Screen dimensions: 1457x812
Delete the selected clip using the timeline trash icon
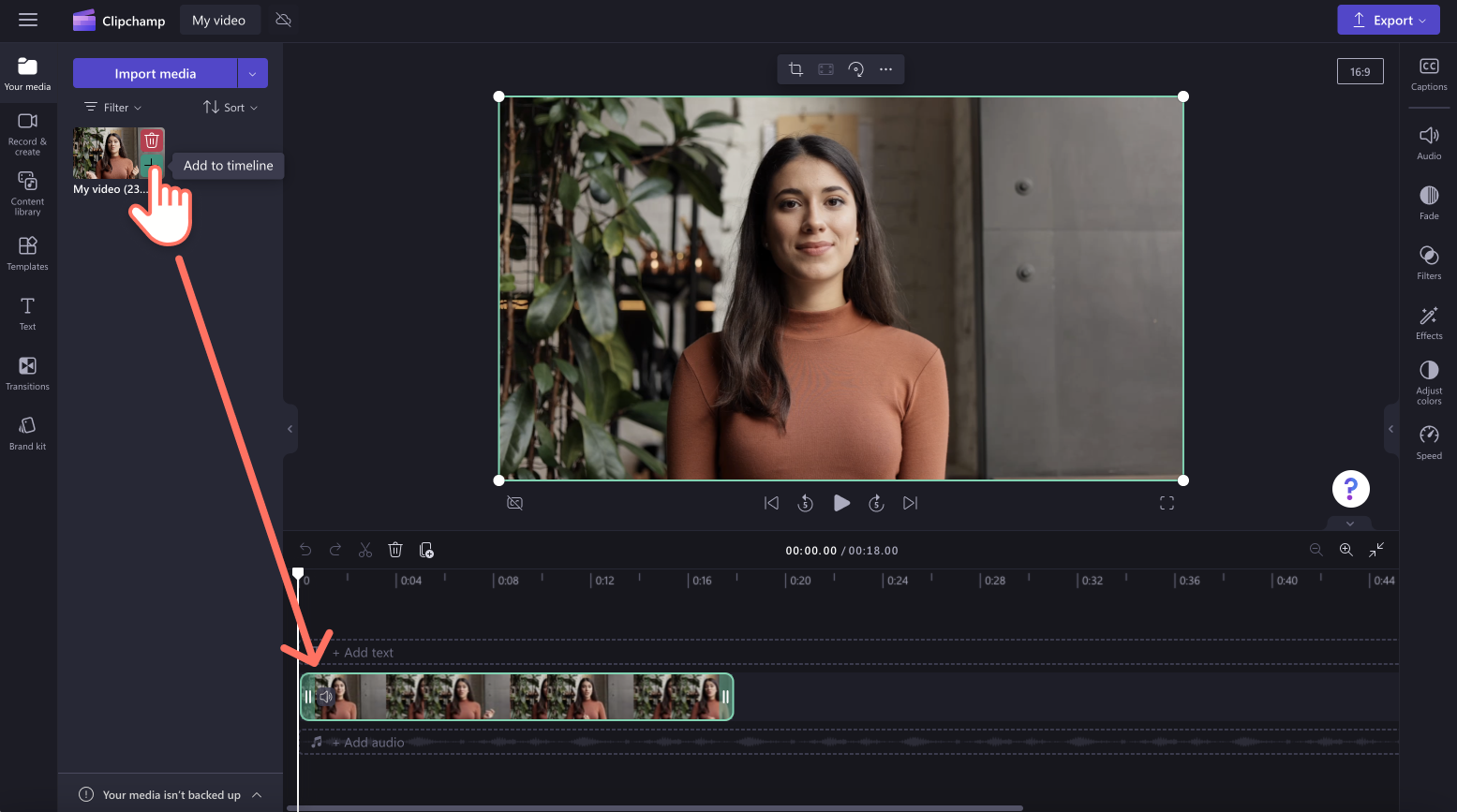tap(395, 550)
